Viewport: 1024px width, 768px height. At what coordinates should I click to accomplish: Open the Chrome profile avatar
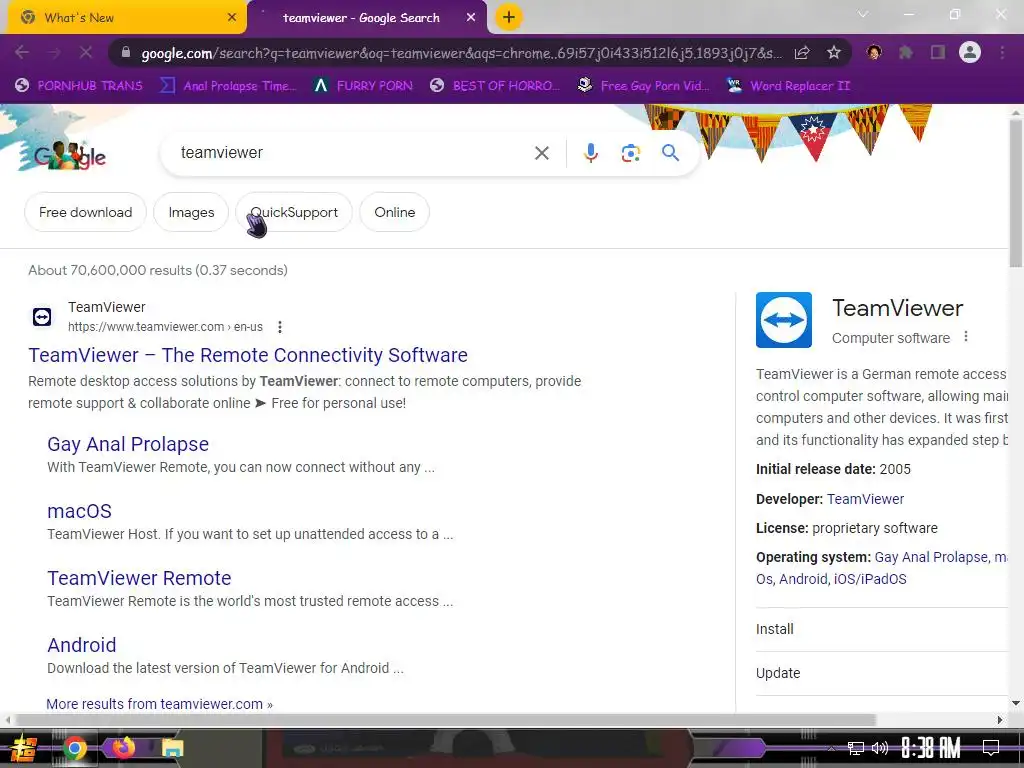pos(970,52)
